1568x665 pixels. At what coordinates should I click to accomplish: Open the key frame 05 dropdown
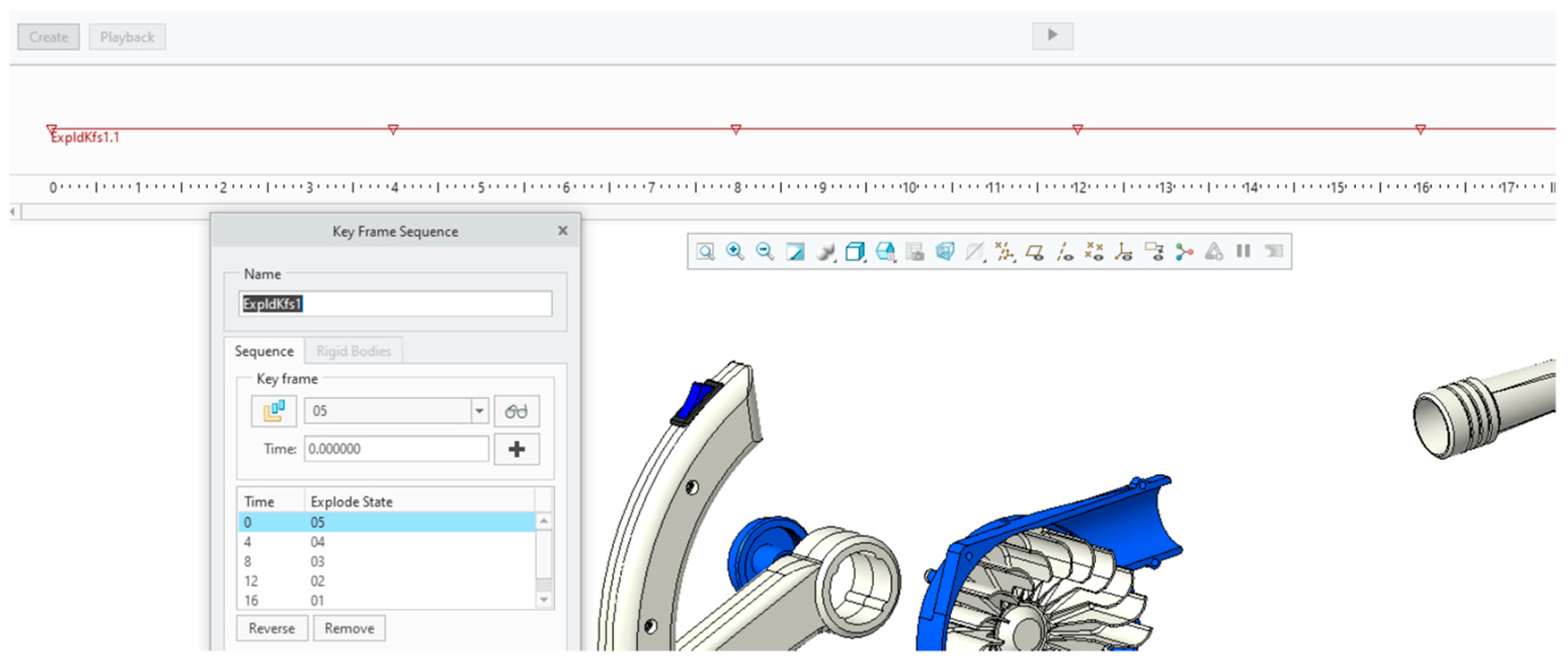479,411
